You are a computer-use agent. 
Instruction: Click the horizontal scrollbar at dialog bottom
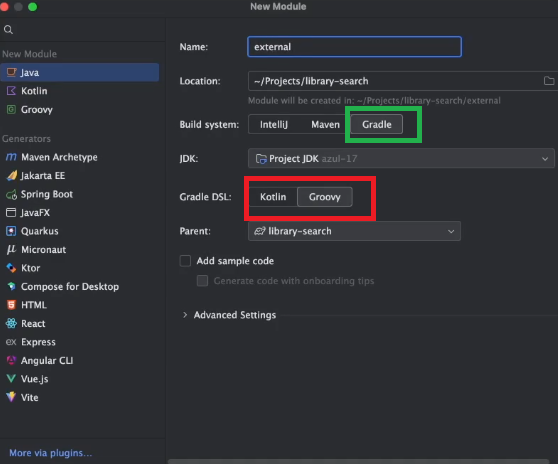[x=359, y=461]
